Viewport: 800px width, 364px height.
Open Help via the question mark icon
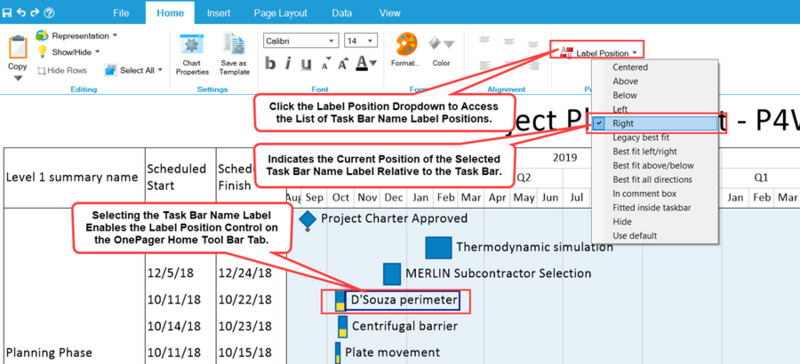[49, 13]
